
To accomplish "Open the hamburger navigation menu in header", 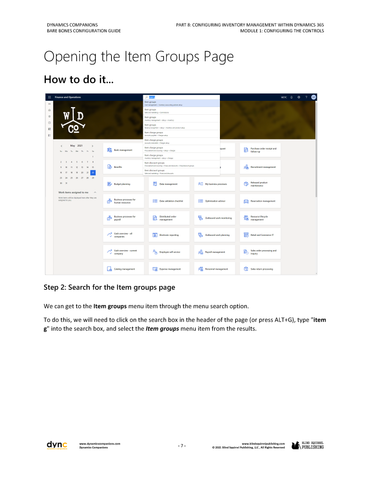I will tap(49, 97).
